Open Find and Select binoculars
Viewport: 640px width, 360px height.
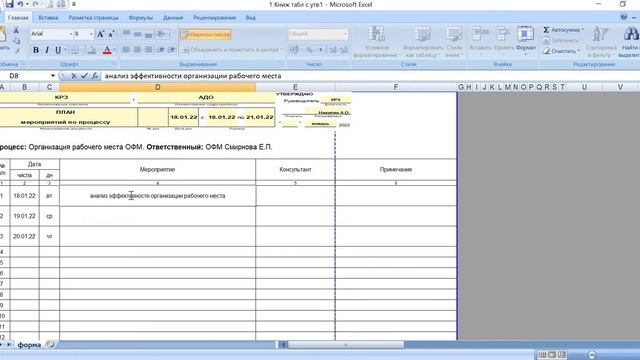click(x=630, y=42)
